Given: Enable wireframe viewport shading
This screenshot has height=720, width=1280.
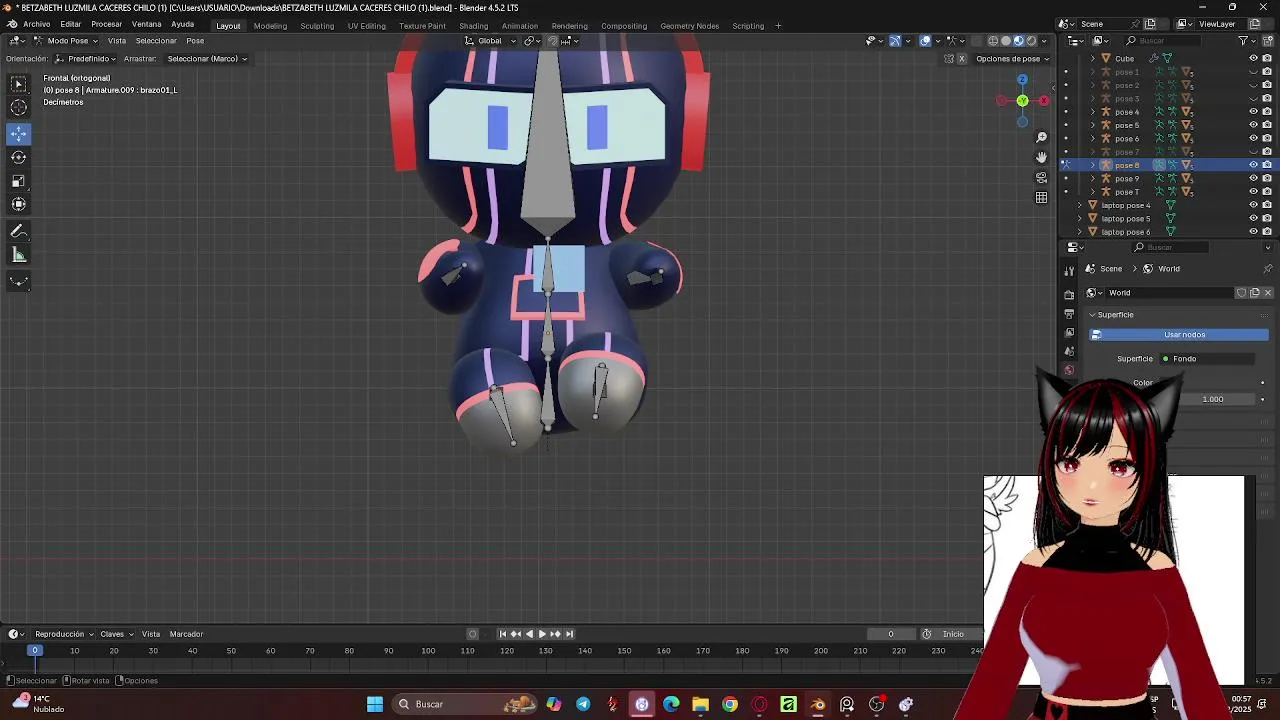Looking at the screenshot, I should [993, 41].
